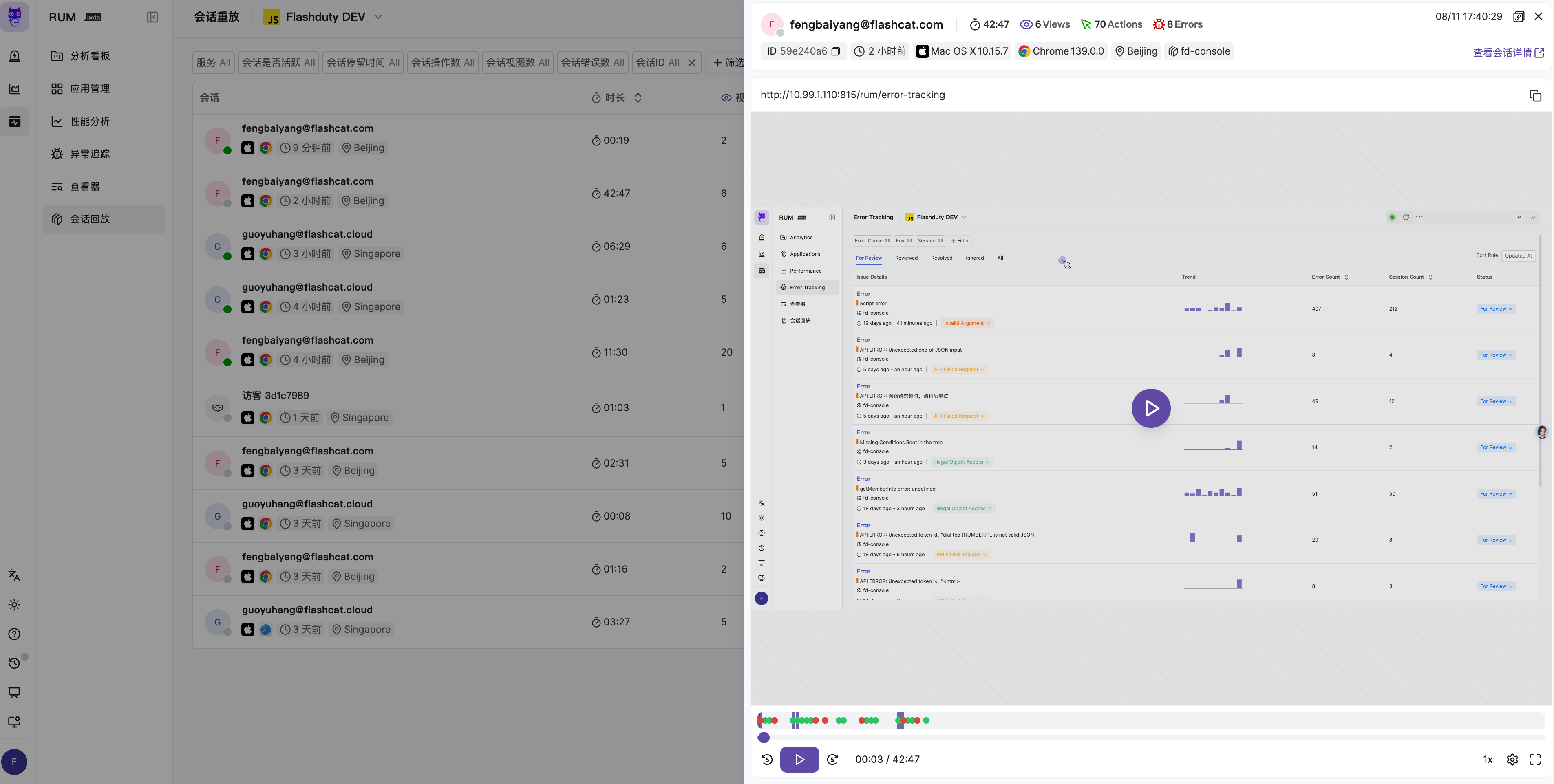This screenshot has height=784, width=1554.
Task: Open 查看会话详情 link
Action: click(x=1508, y=53)
